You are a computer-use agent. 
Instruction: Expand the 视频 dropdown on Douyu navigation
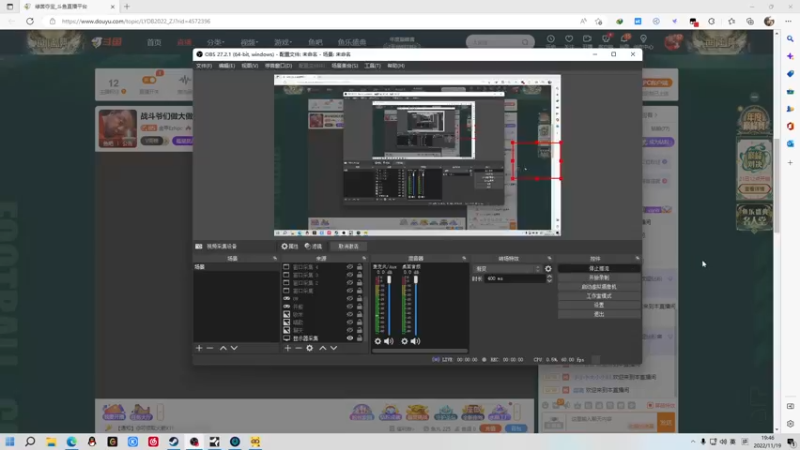click(x=249, y=42)
